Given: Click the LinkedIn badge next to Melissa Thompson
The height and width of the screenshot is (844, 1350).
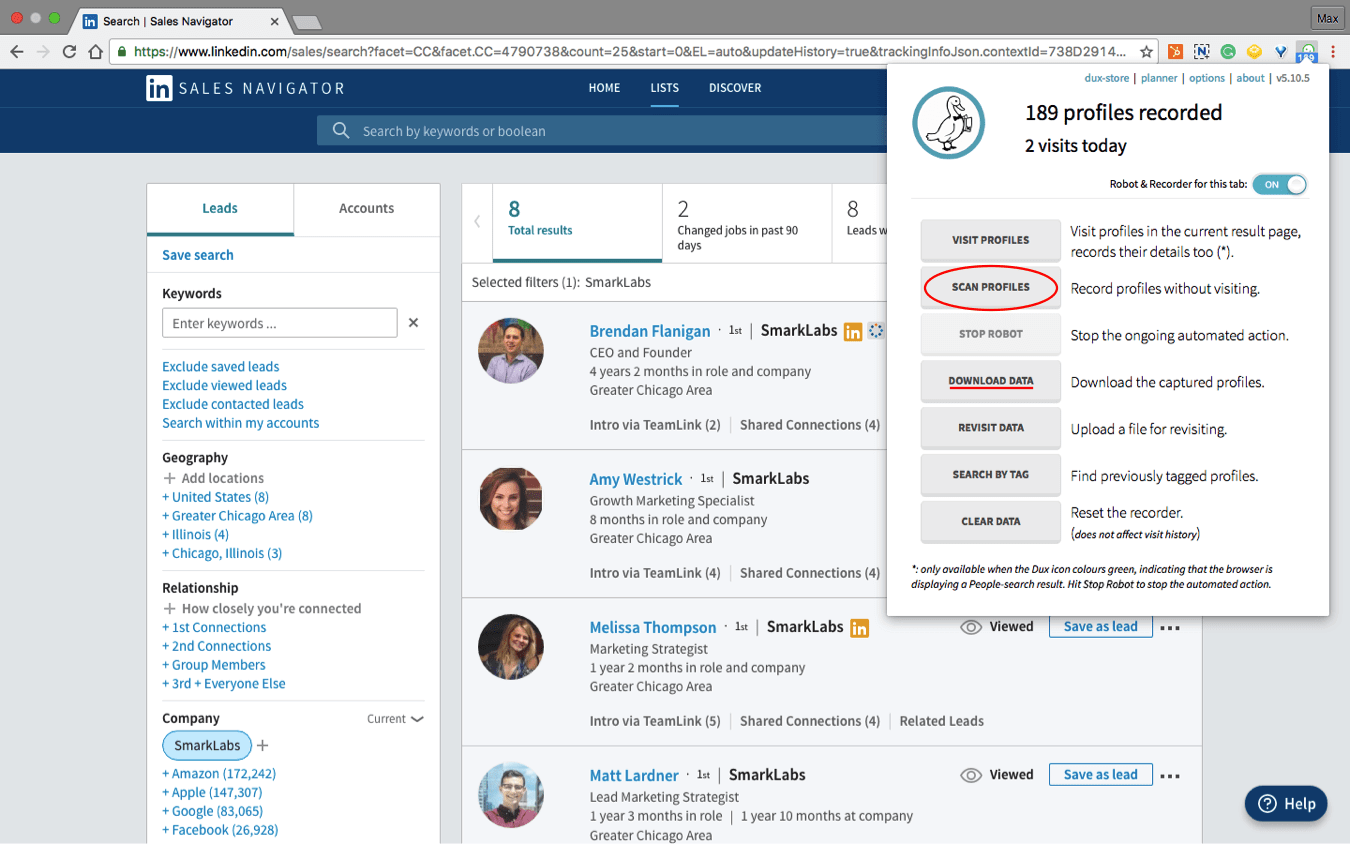Looking at the screenshot, I should coord(859,628).
